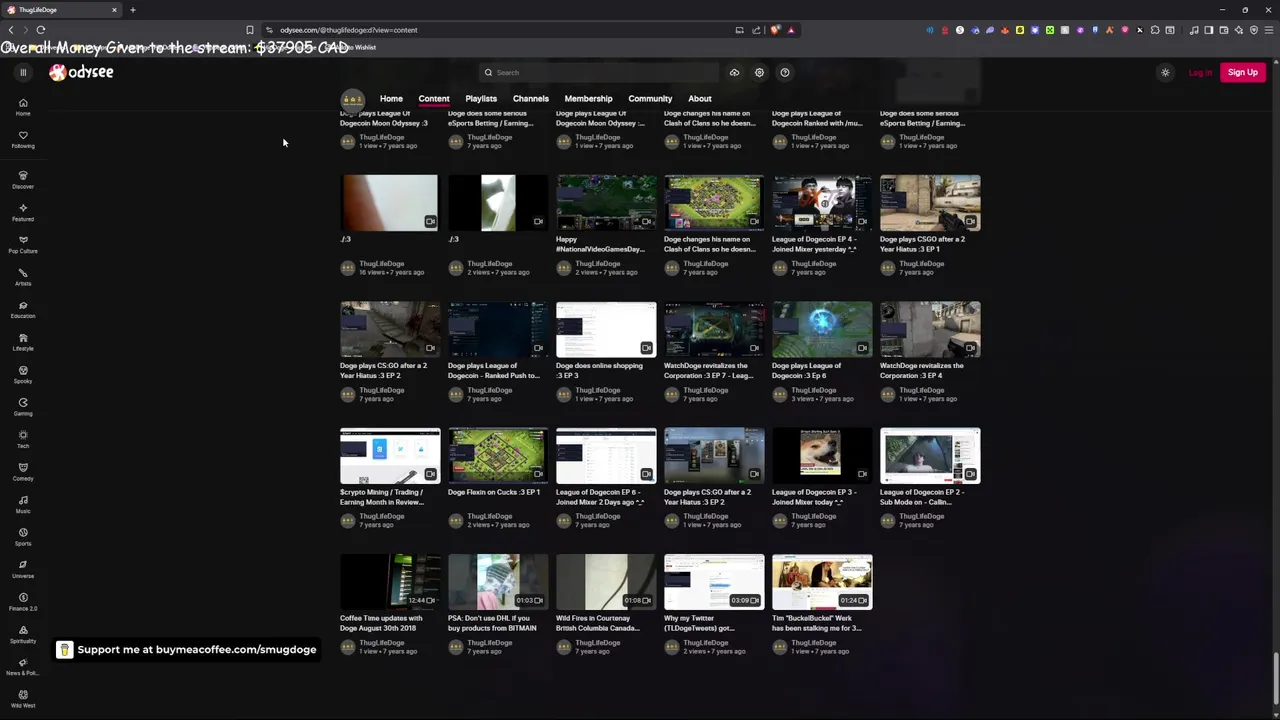The image size is (1280, 720).
Task: Open the 'Doge plays League of Dogecoin - Ranked Push' thumbnail
Action: coord(498,329)
